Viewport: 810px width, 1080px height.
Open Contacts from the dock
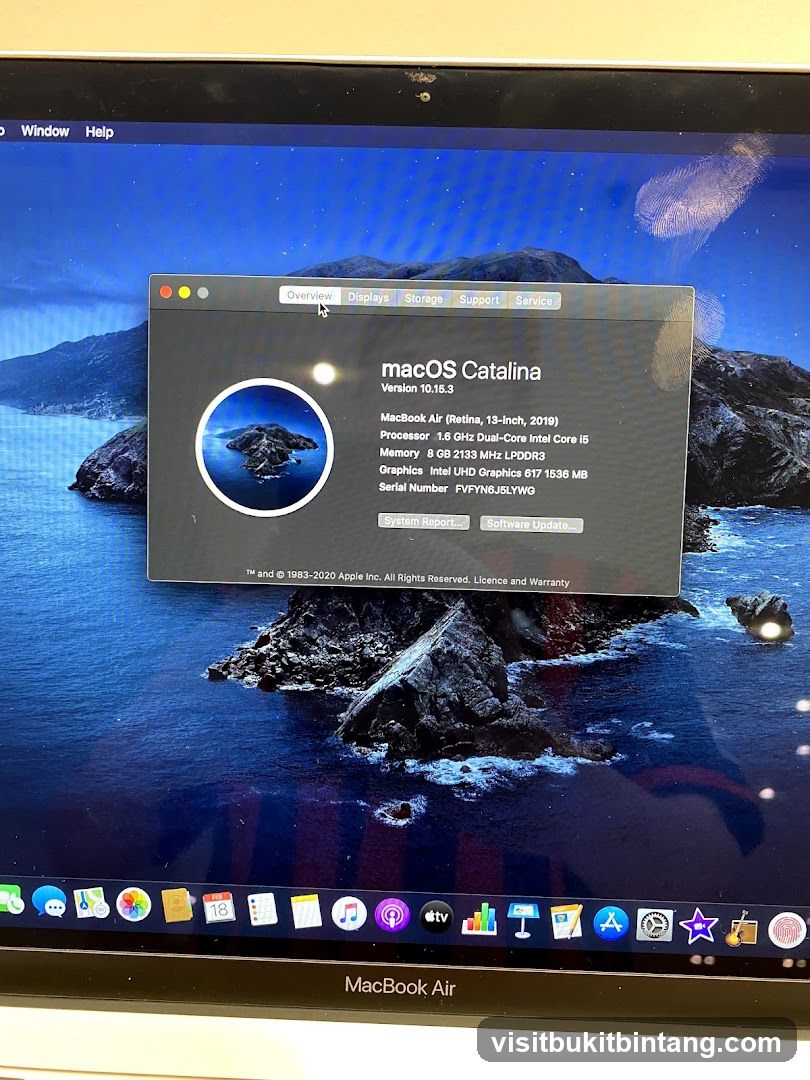click(x=177, y=906)
